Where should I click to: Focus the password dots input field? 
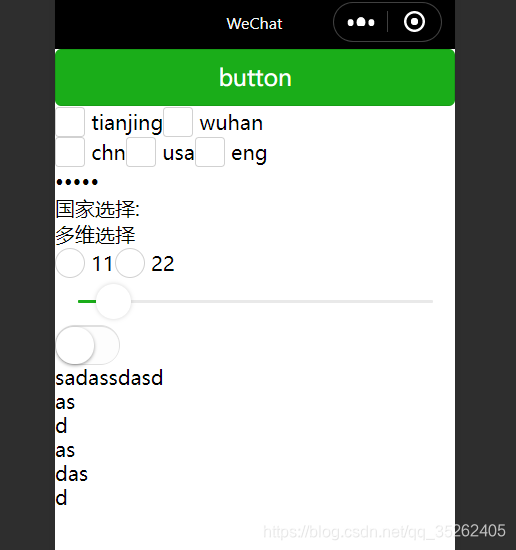255,182
